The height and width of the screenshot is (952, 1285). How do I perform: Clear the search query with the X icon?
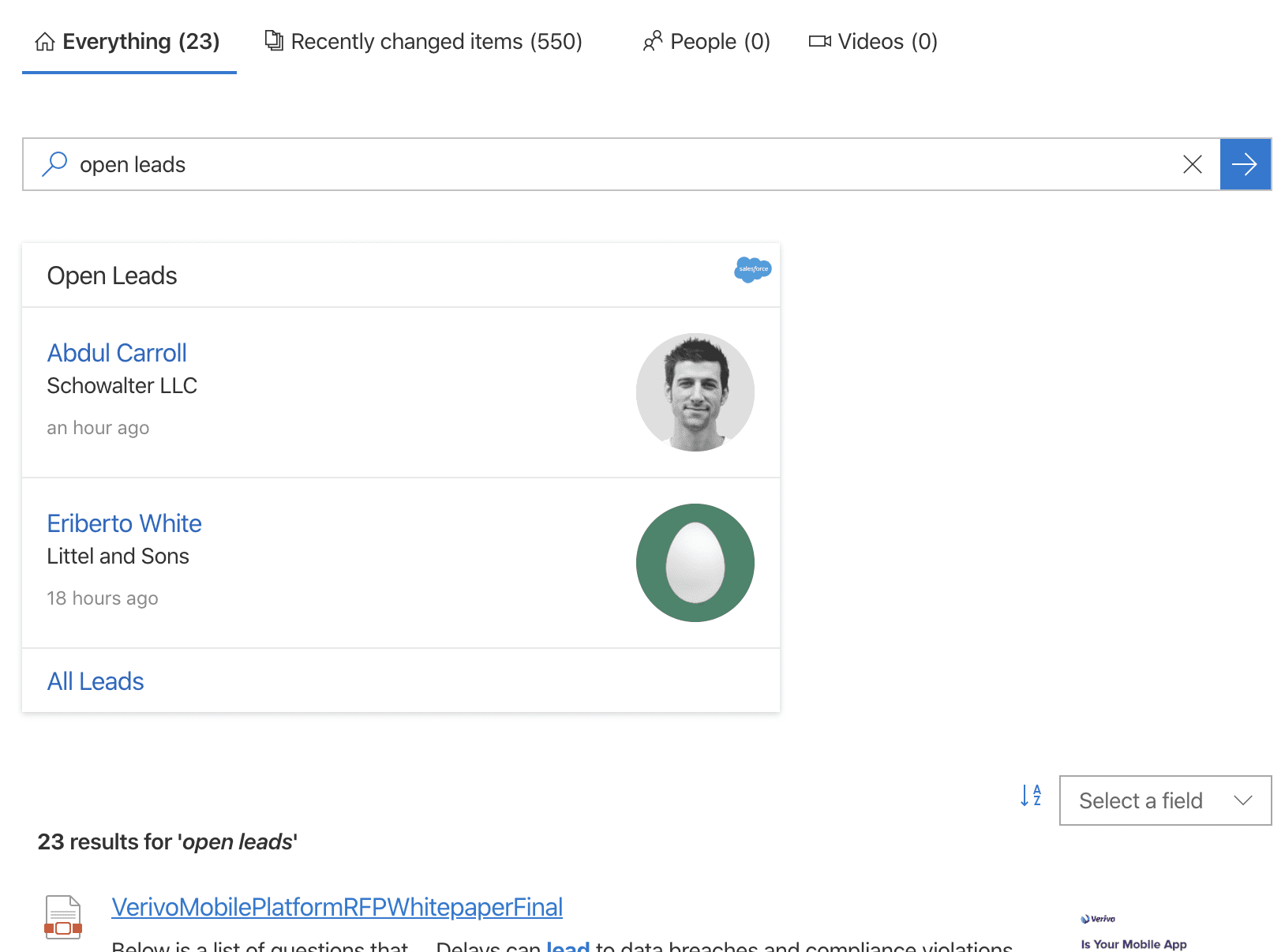[1193, 164]
